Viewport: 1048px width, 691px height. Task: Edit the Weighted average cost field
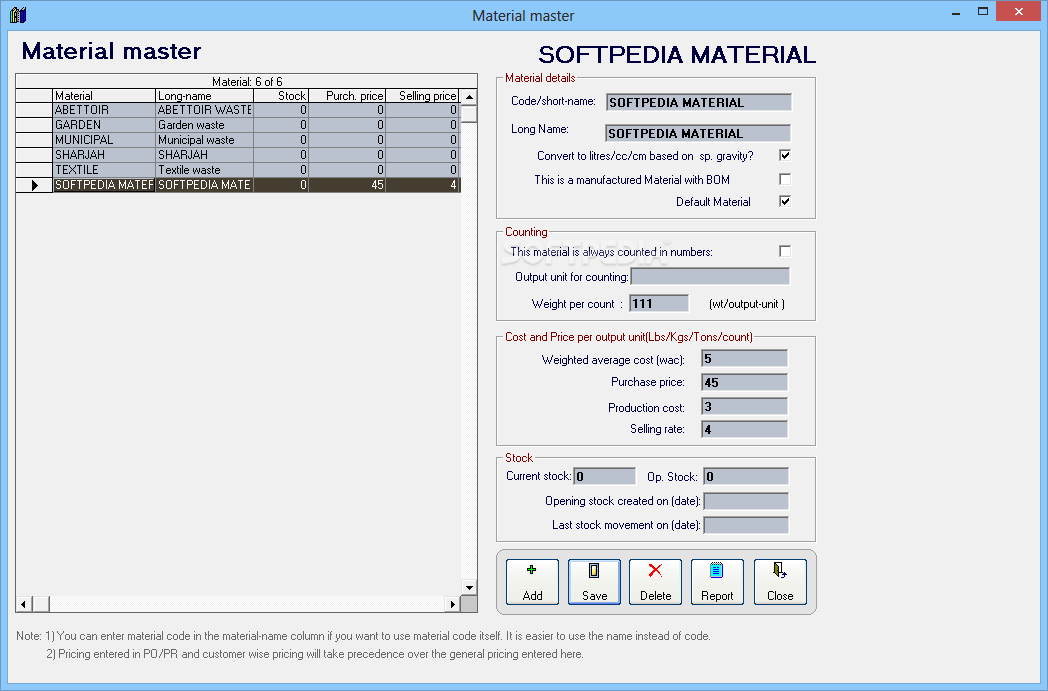[x=745, y=359]
